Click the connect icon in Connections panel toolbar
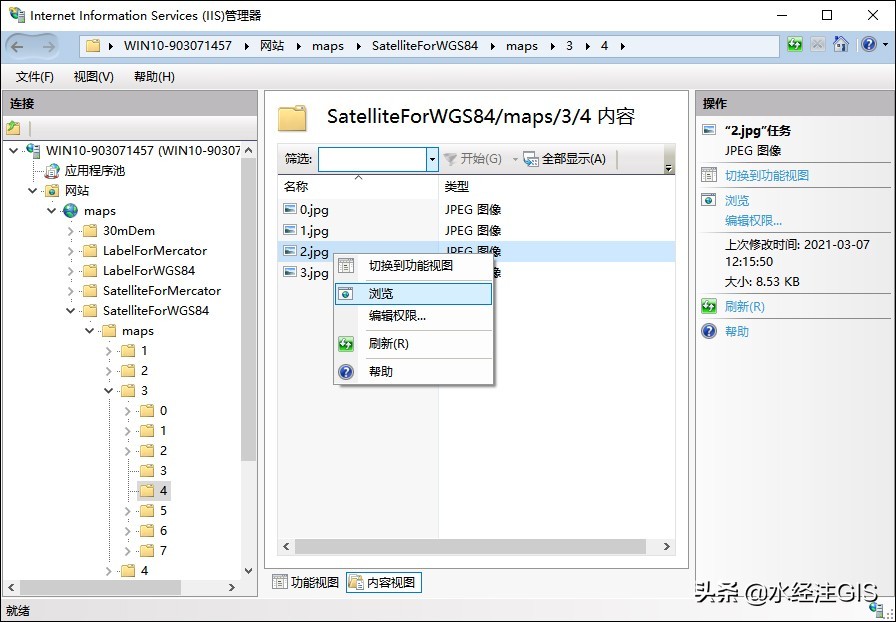 [14, 128]
